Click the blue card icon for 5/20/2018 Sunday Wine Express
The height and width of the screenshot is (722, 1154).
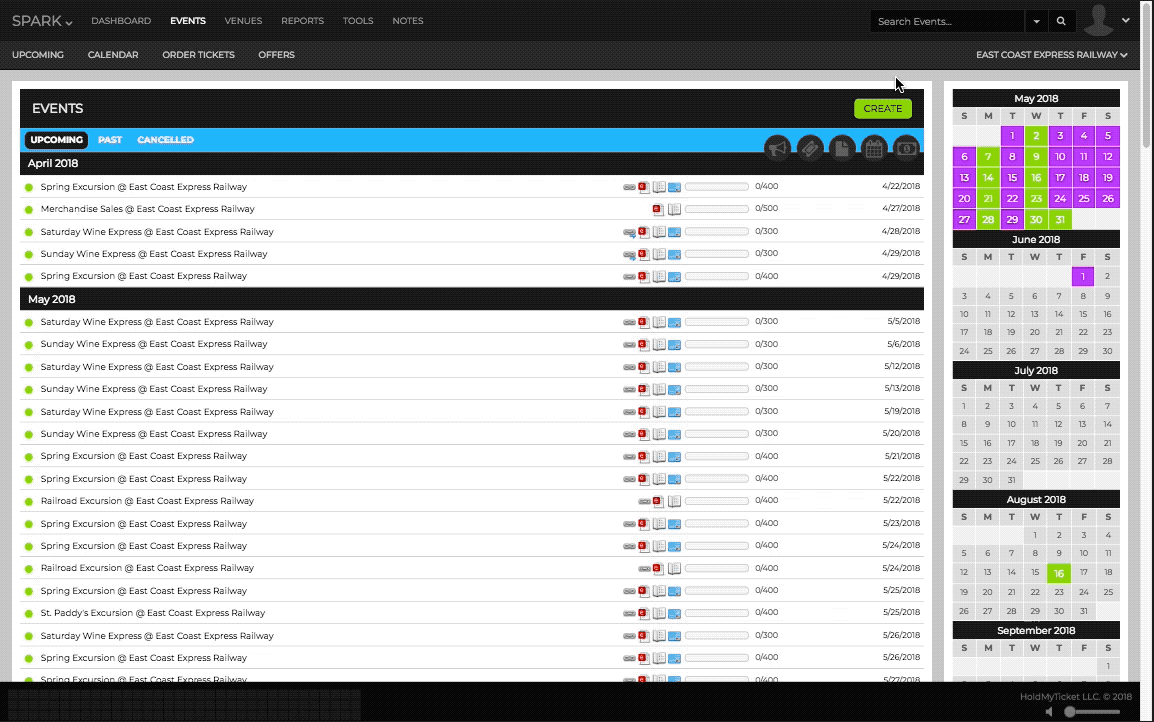[674, 434]
